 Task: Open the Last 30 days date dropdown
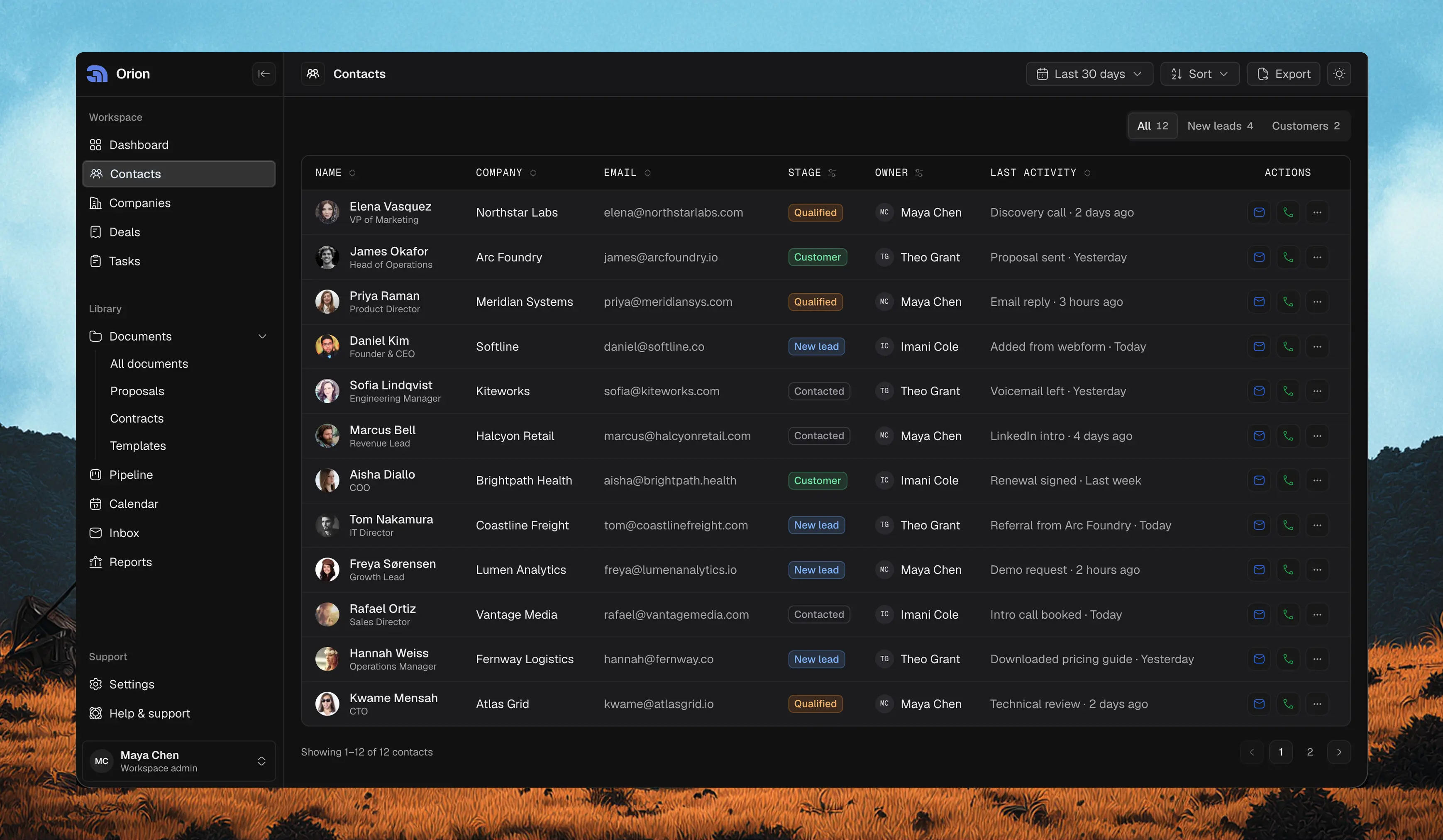[1089, 74]
